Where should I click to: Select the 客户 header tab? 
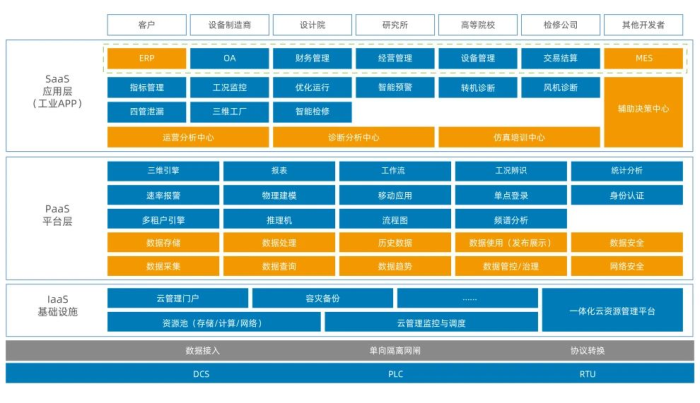click(x=147, y=25)
